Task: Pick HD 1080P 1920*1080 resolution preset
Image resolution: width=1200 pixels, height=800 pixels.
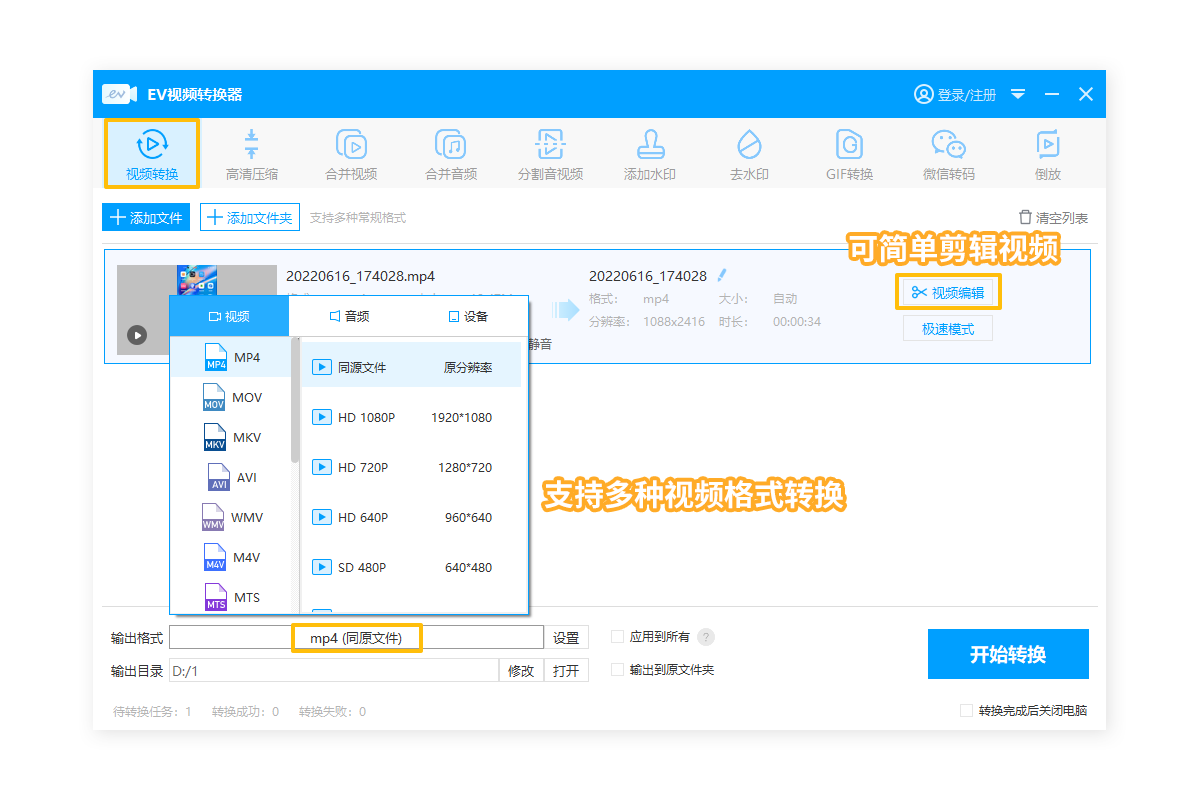Action: pos(411,418)
